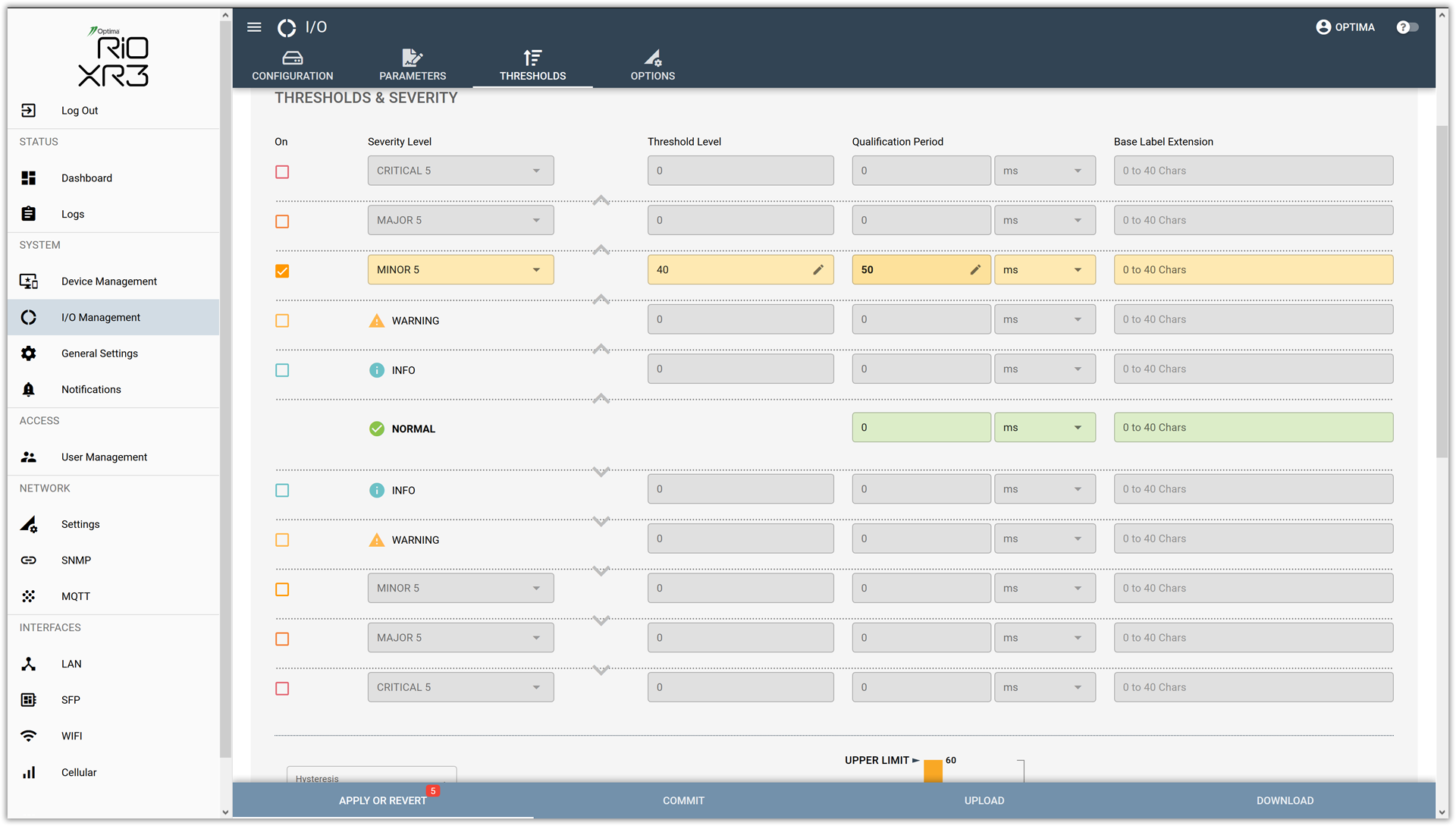Open Logs via clipboard icon

pos(29,214)
